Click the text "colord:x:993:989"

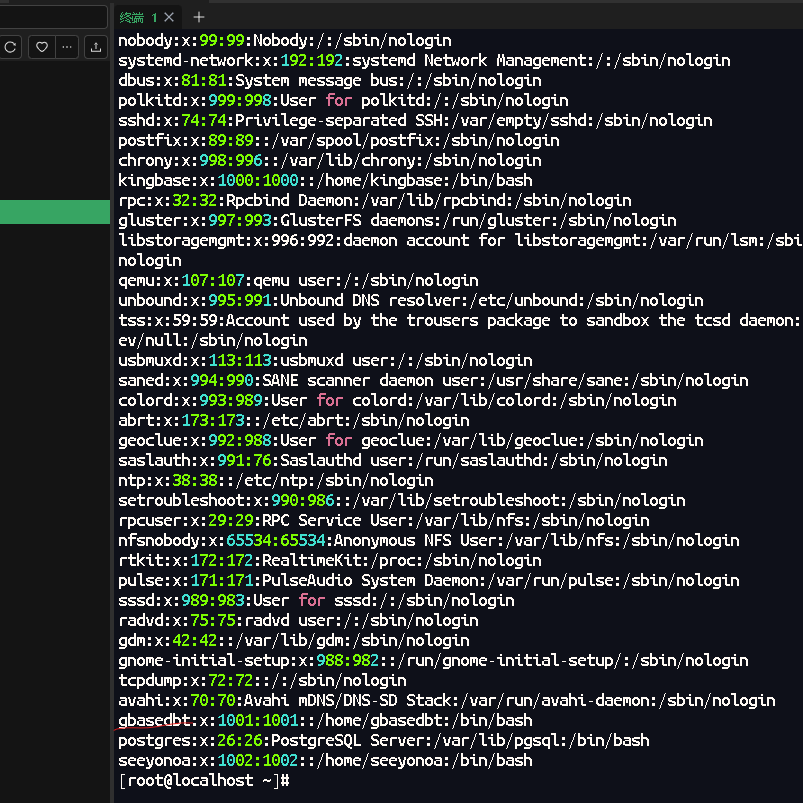[x=190, y=400]
